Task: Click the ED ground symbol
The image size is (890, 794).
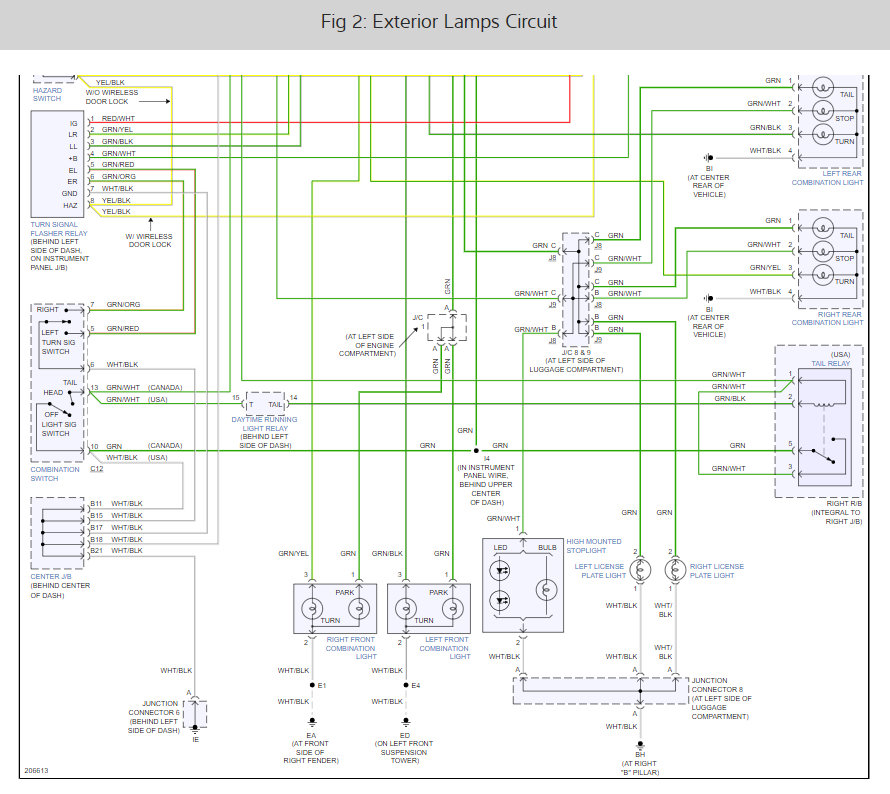Action: (x=405, y=722)
